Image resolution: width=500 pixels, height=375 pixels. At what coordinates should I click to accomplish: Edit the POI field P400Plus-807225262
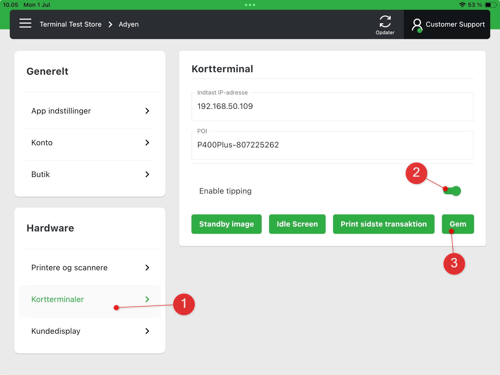332,145
